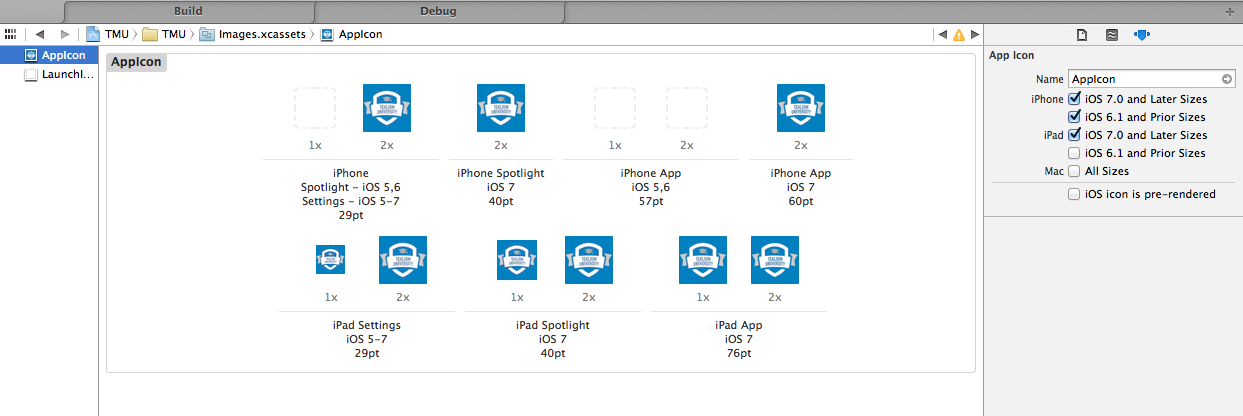Select empty 1x slot for iPhone App 57pt
Viewport: 1243px width, 416px height.
pyautogui.click(x=615, y=108)
